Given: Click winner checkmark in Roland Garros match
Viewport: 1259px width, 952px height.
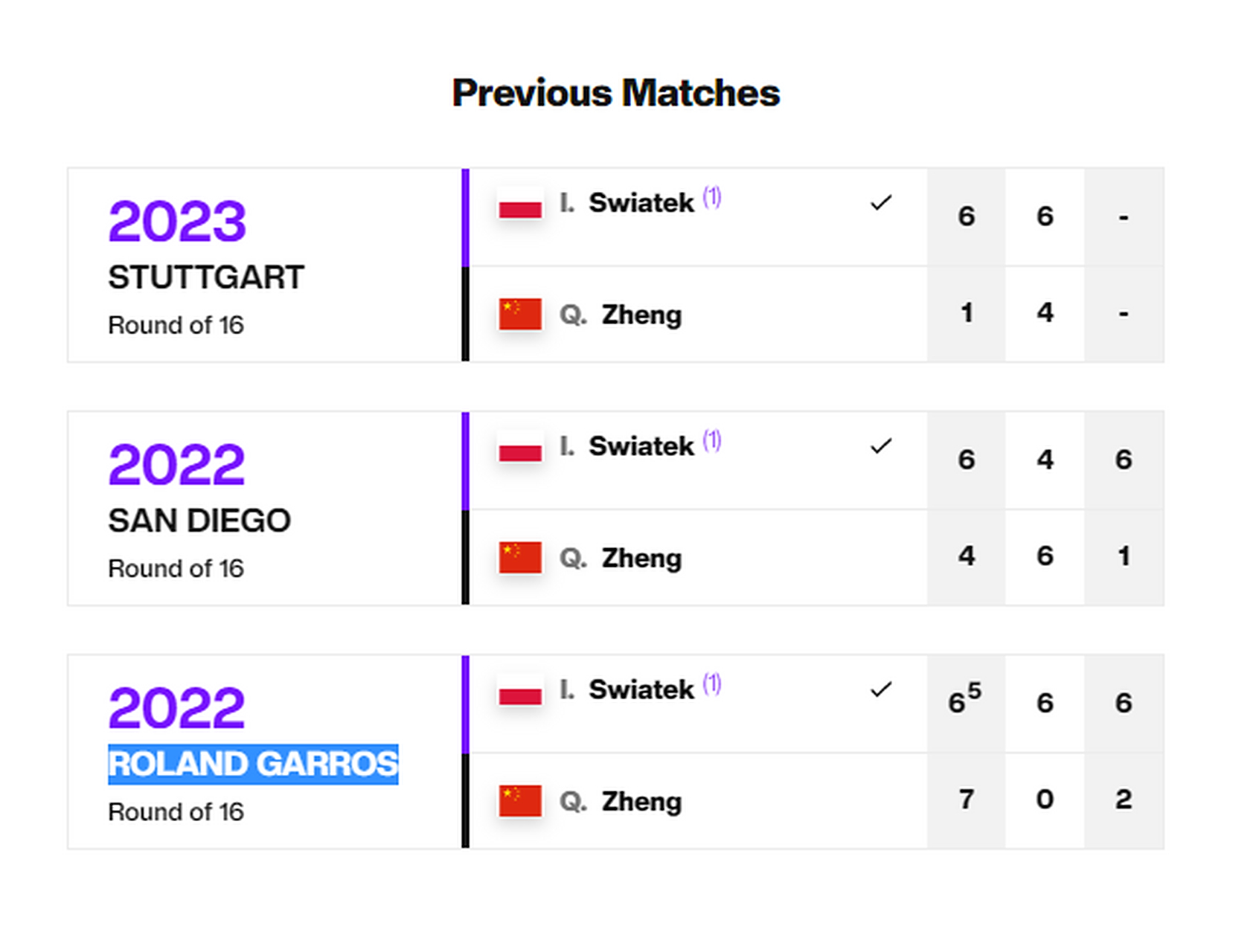Looking at the screenshot, I should coord(881,689).
